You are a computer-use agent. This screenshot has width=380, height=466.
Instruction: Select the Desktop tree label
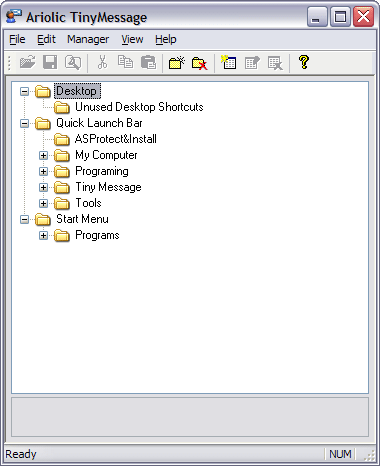tap(77, 91)
